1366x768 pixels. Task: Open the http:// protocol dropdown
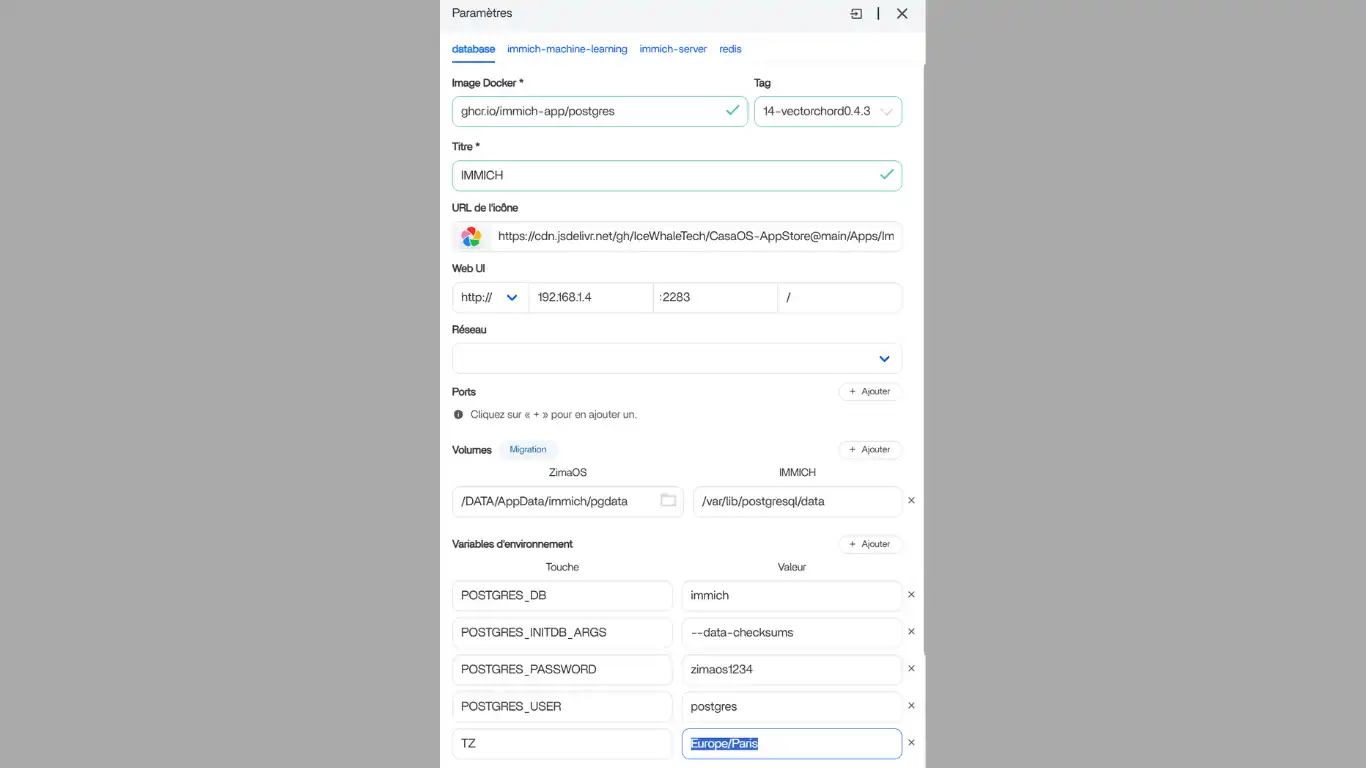(x=490, y=298)
